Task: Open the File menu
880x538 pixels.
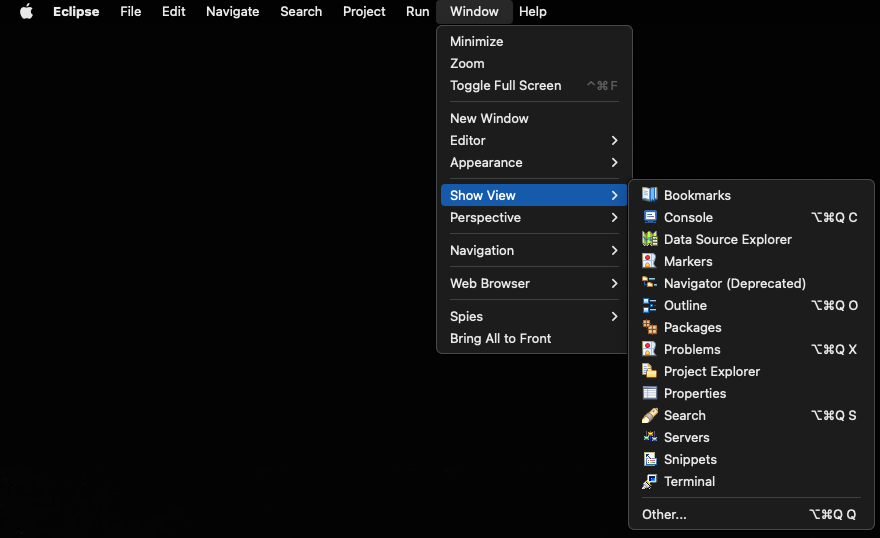Action: pyautogui.click(x=131, y=11)
